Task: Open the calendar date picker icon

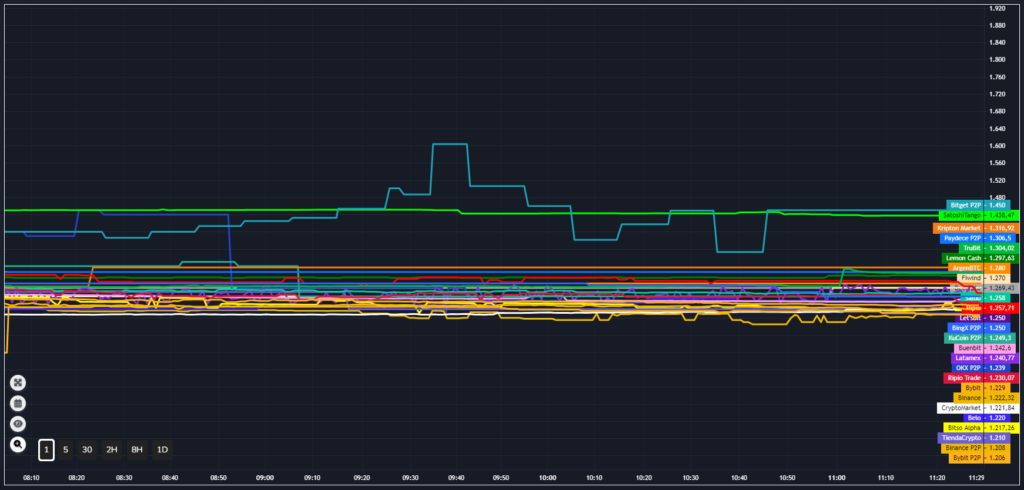Action: tap(18, 403)
